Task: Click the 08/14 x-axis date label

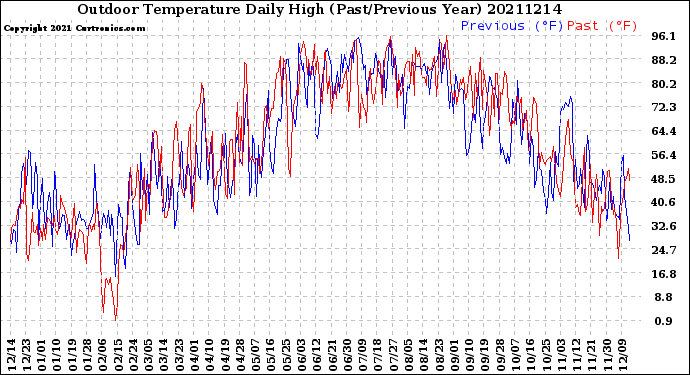Action: (422, 355)
